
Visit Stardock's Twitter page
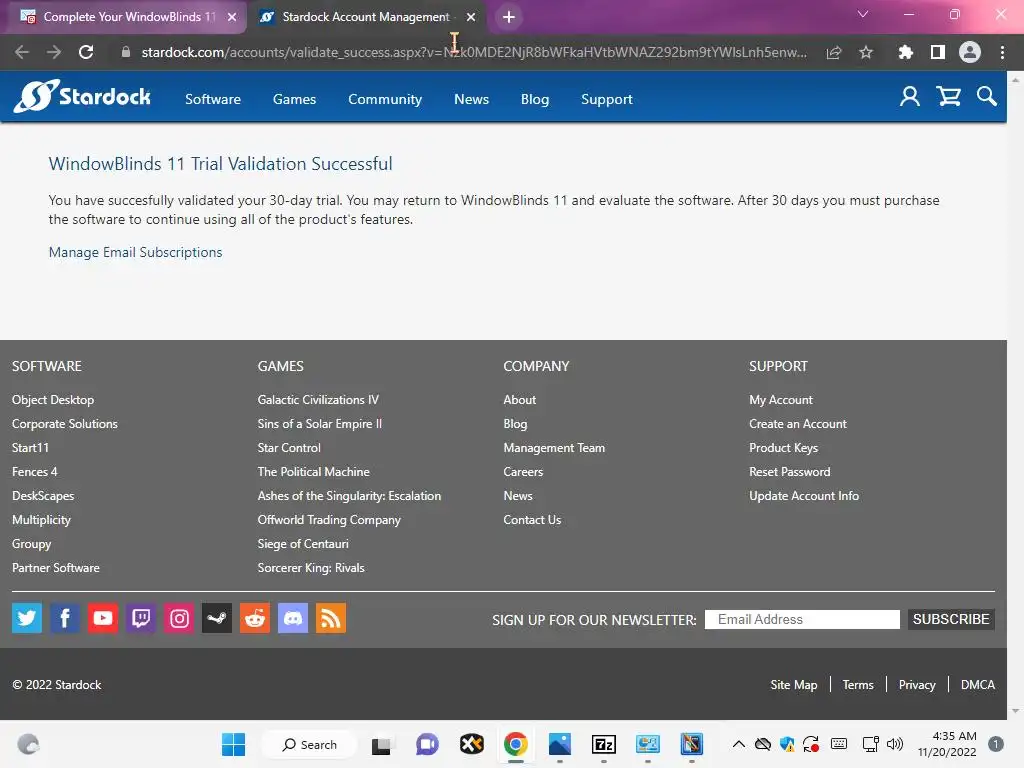tap(27, 618)
